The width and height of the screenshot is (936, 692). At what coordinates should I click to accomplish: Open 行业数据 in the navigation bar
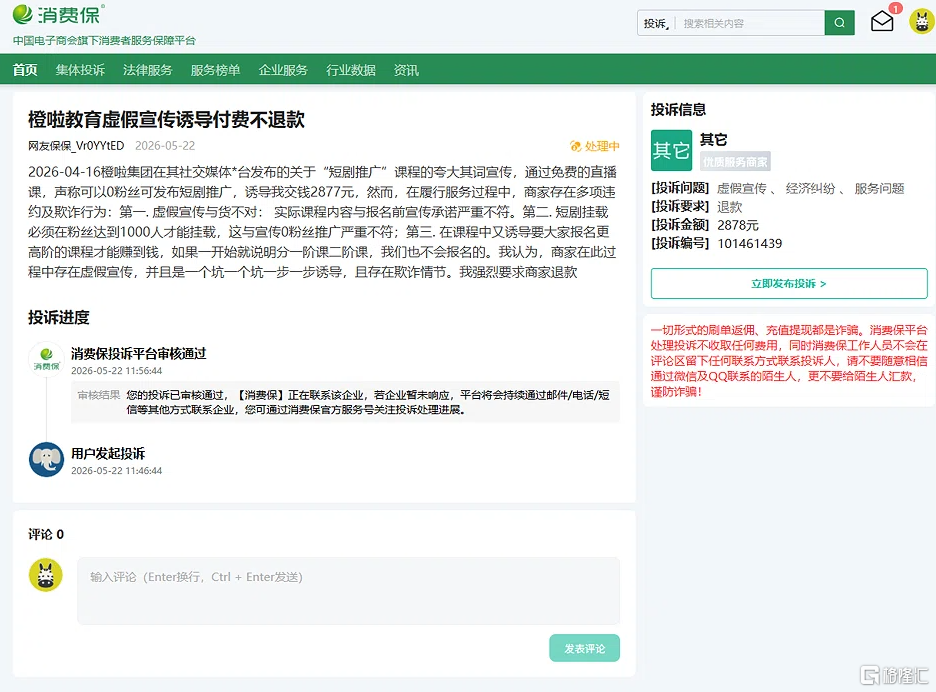point(350,70)
